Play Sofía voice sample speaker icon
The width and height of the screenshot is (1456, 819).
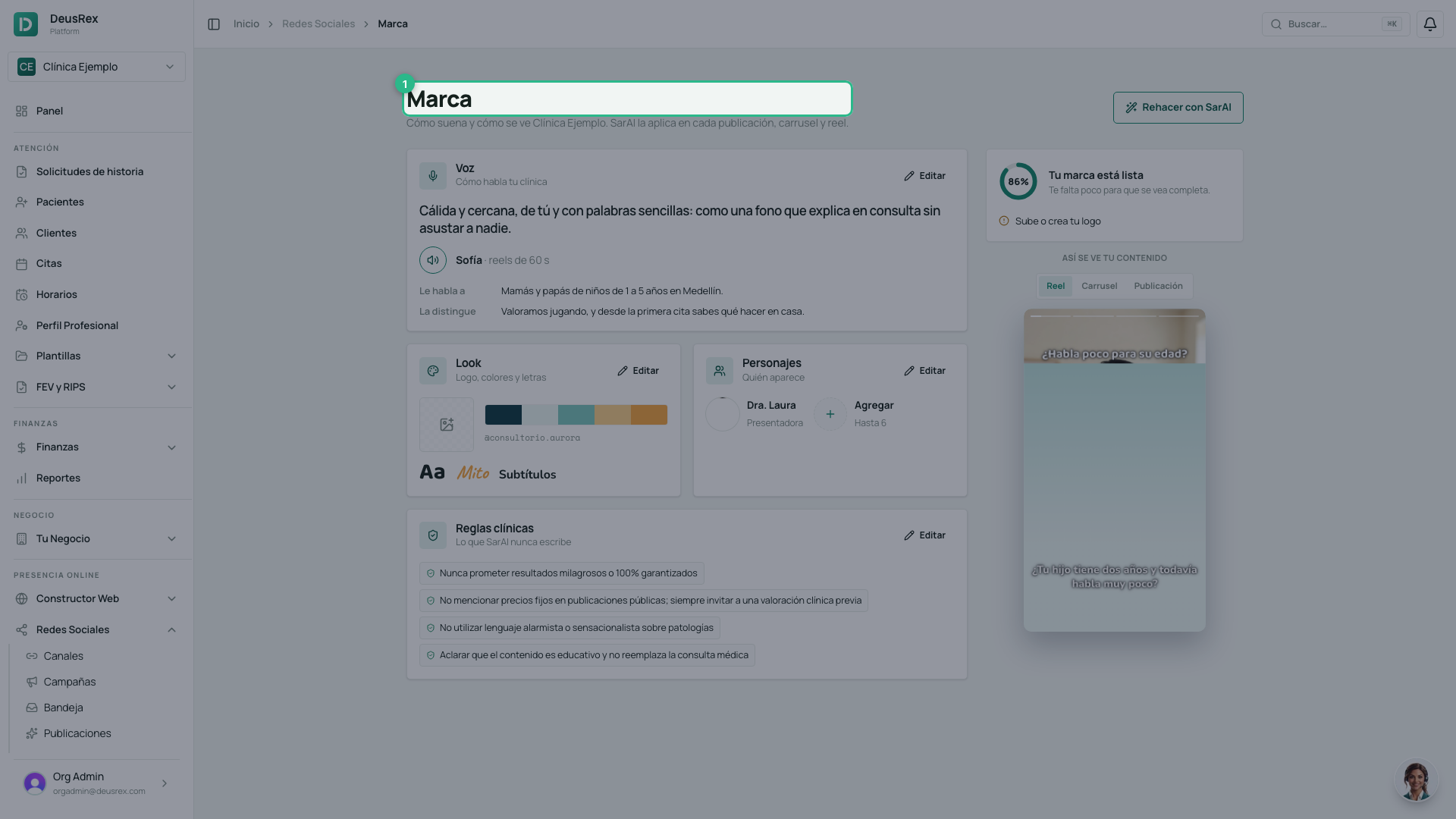click(433, 260)
